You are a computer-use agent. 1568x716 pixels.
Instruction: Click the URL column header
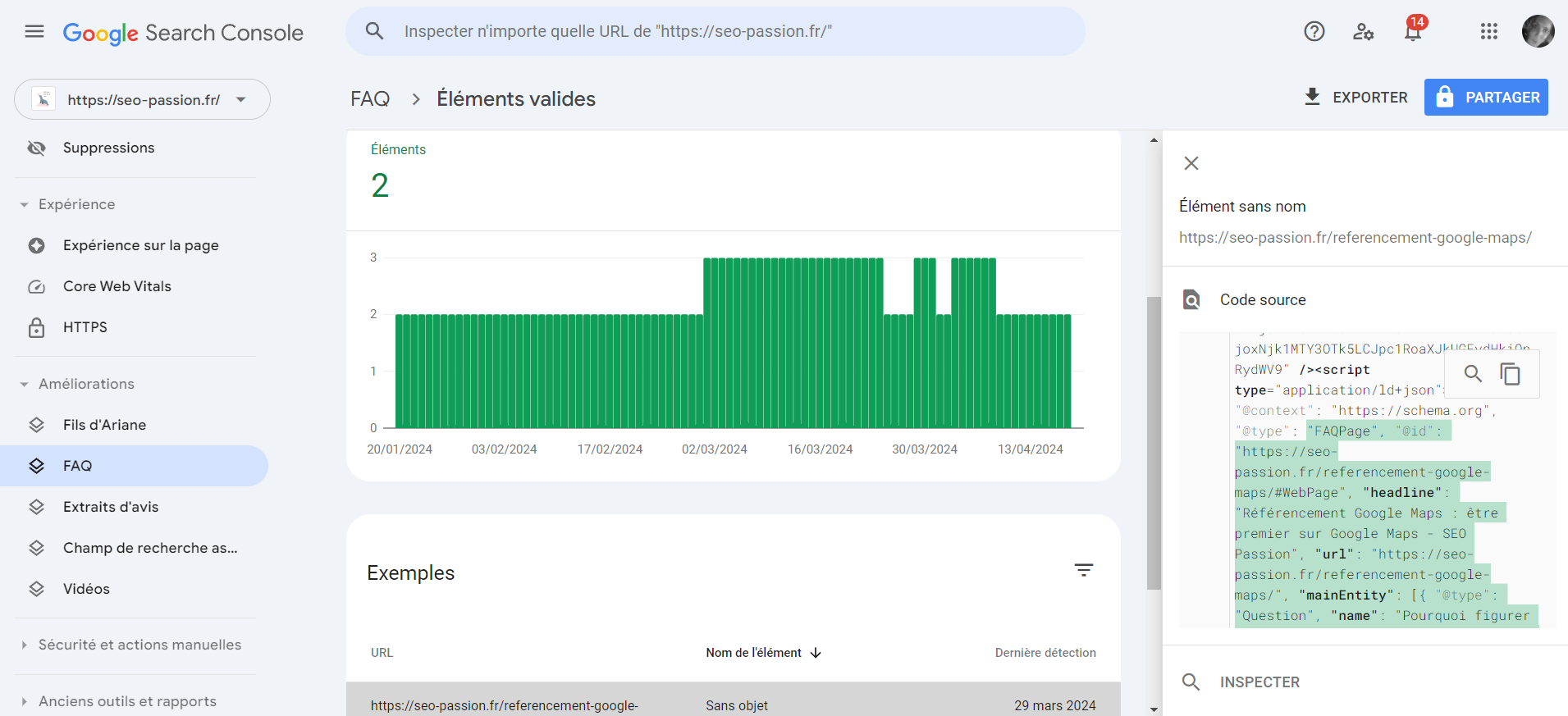coord(382,653)
